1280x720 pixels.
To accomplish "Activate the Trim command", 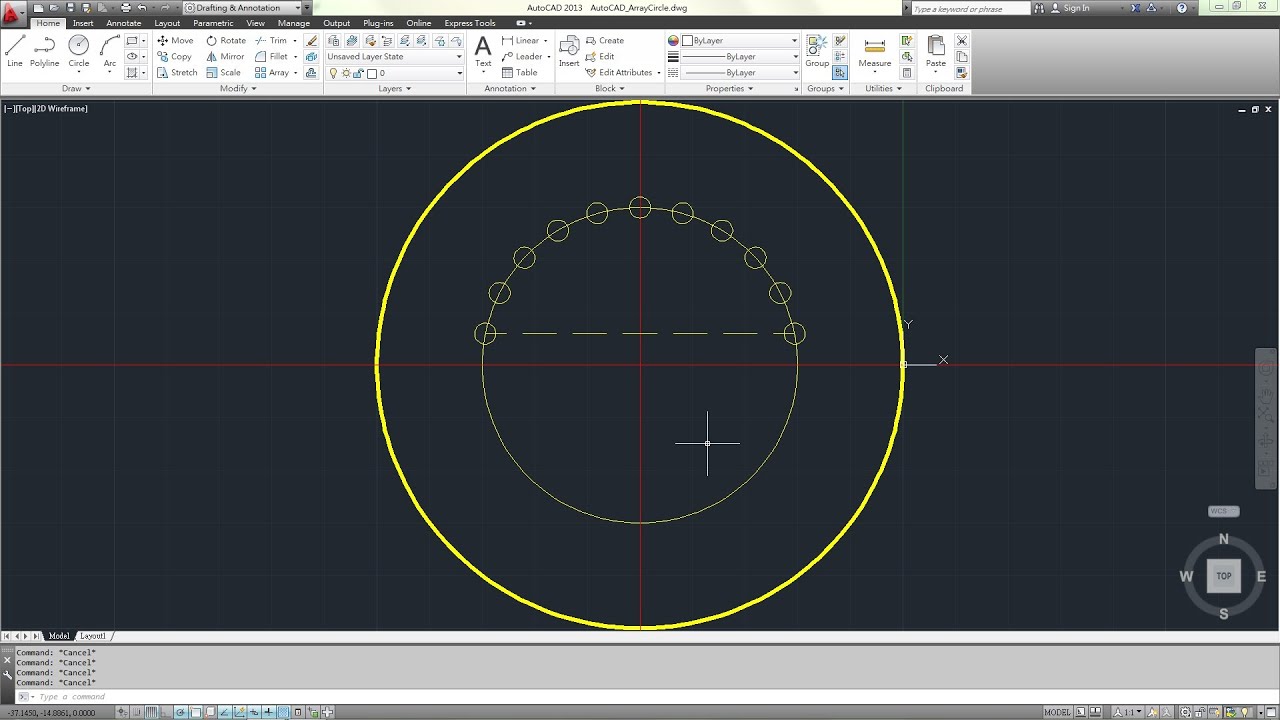I will [271, 41].
